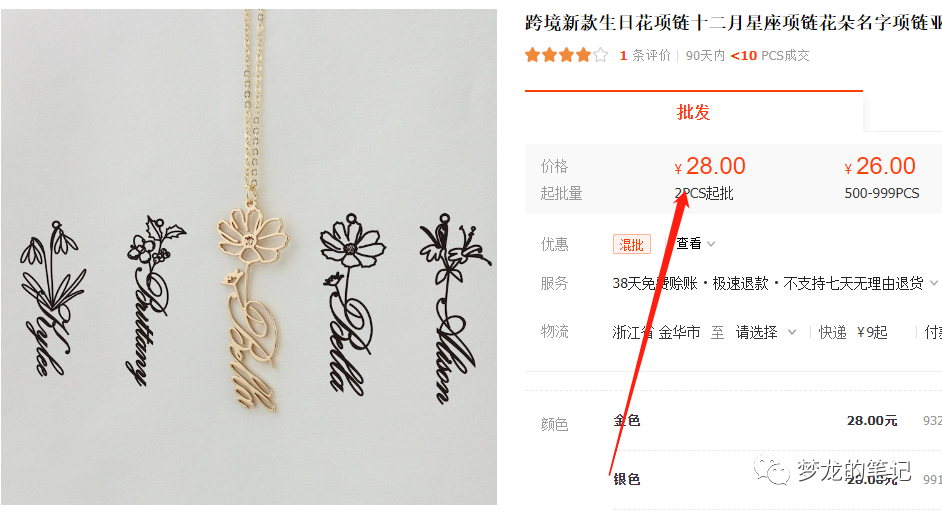
Task: Click the ¥28.00 price tier
Action: [710, 166]
